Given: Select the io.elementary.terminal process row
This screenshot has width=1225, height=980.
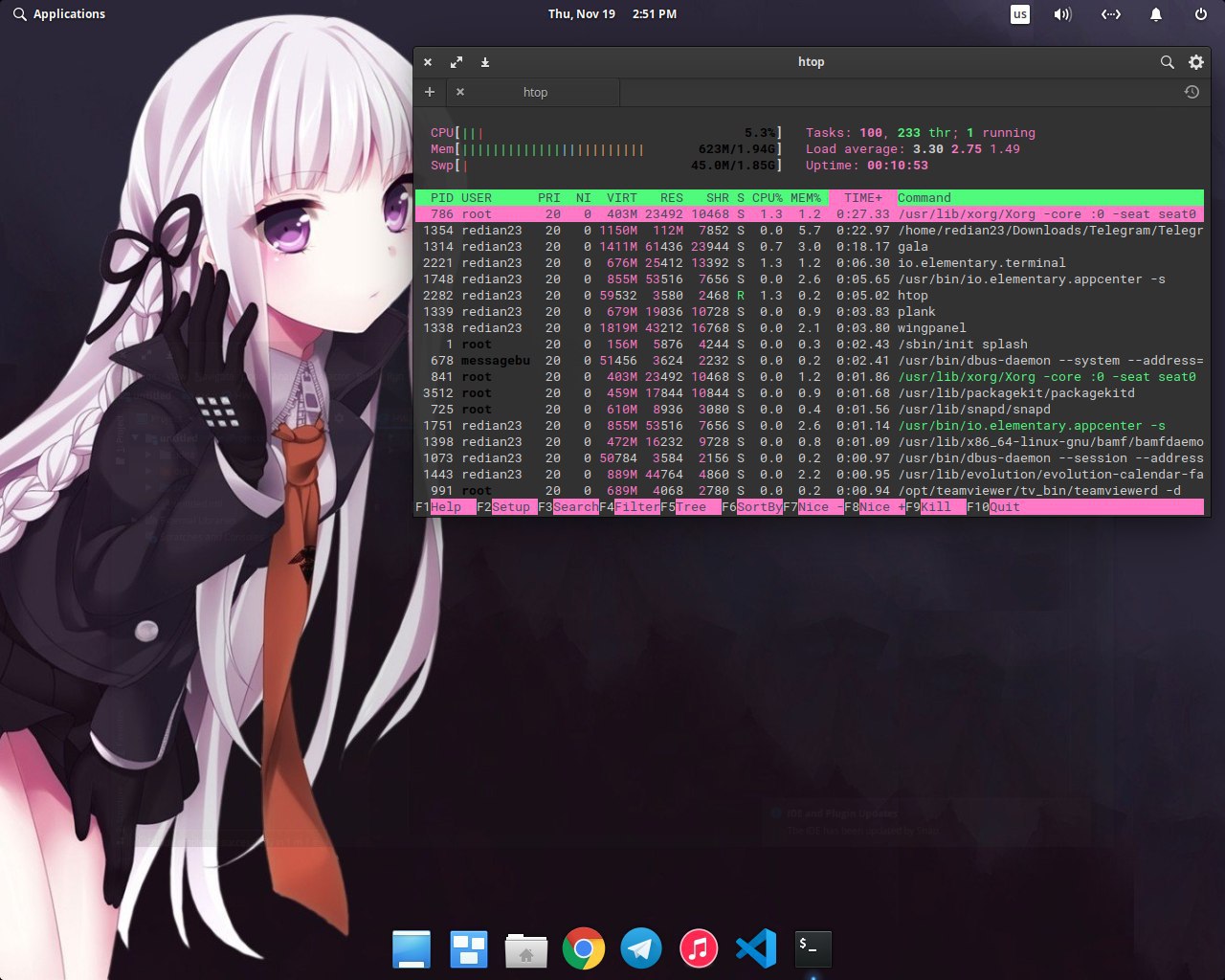Looking at the screenshot, I should pos(810,263).
